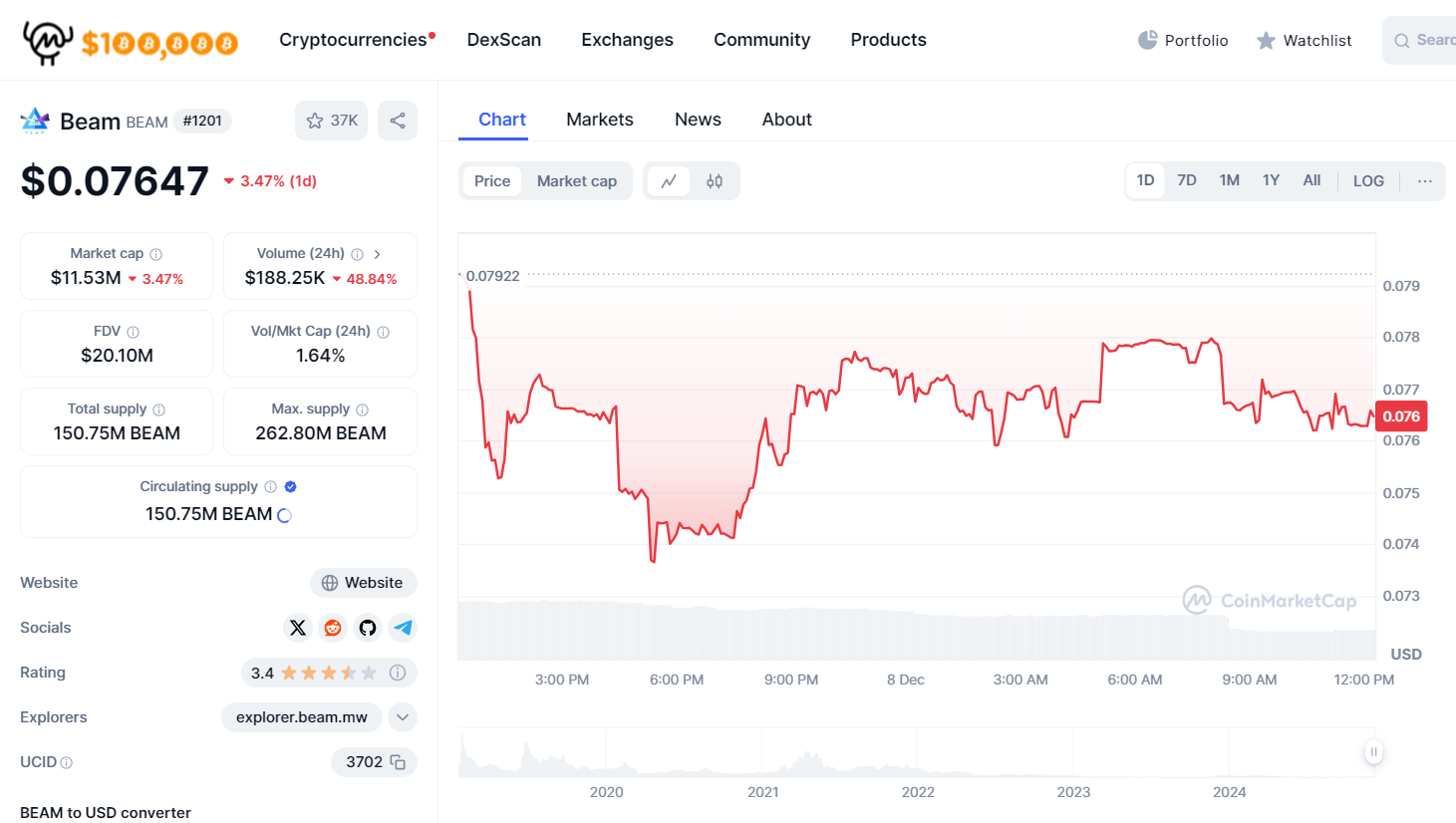
Task: Open Products navigation menu
Action: pyautogui.click(x=889, y=40)
